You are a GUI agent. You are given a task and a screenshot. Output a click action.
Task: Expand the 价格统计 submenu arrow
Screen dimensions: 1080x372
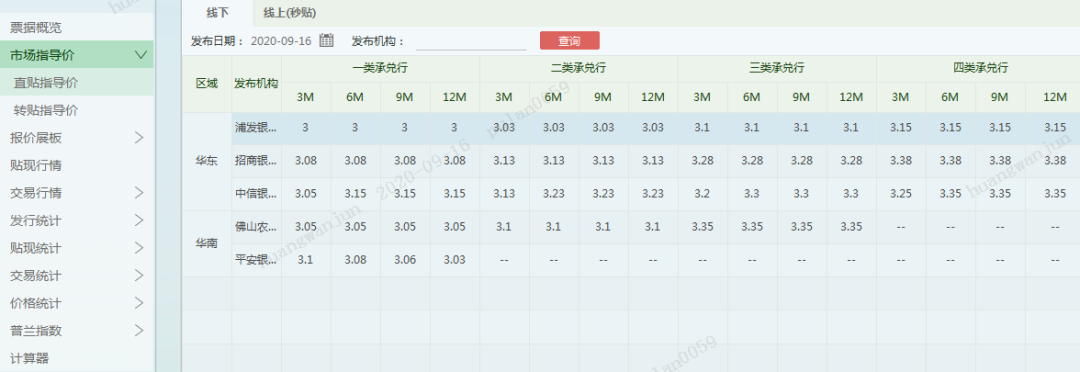coord(140,303)
